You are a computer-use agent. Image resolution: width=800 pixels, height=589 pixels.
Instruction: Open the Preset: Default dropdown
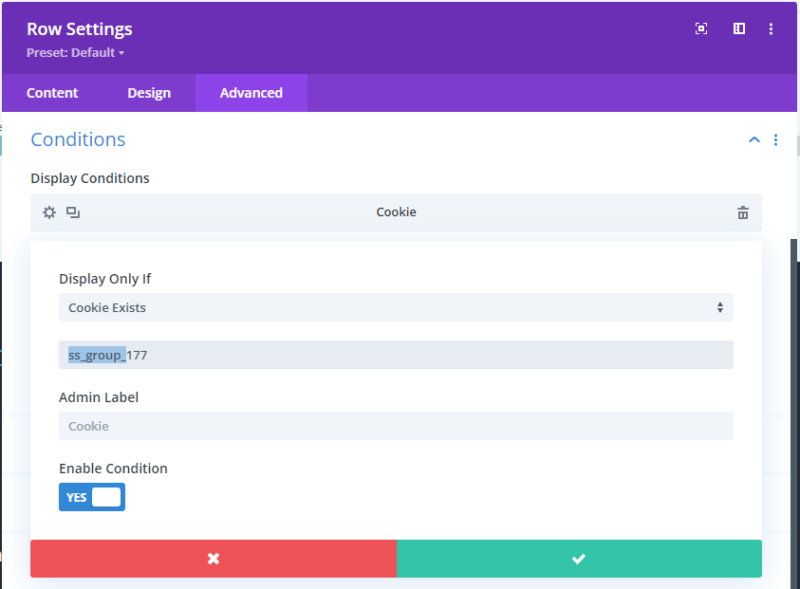click(x=75, y=53)
